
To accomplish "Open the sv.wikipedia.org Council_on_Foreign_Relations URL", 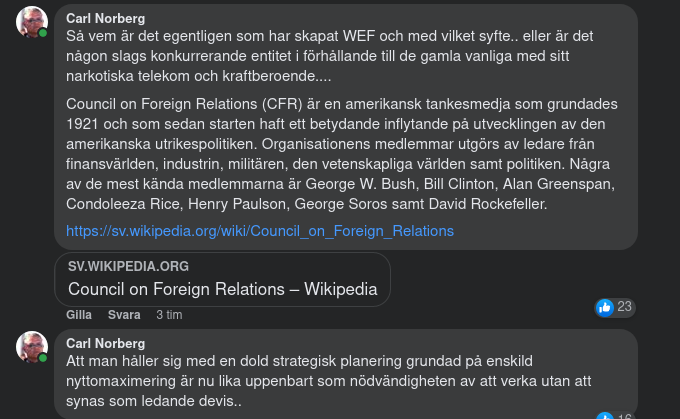I will 260,231.
